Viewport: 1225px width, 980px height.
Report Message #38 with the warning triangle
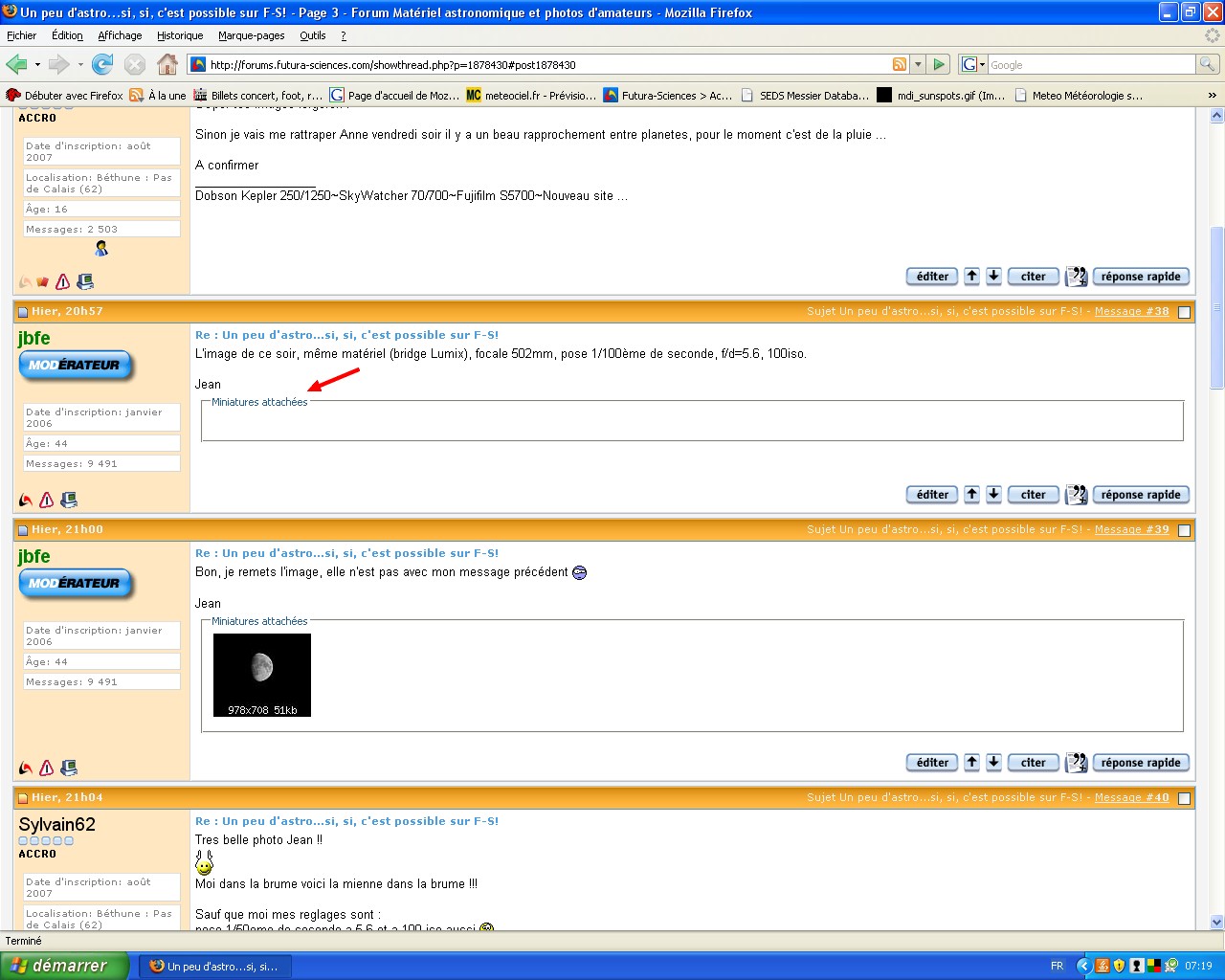point(46,500)
